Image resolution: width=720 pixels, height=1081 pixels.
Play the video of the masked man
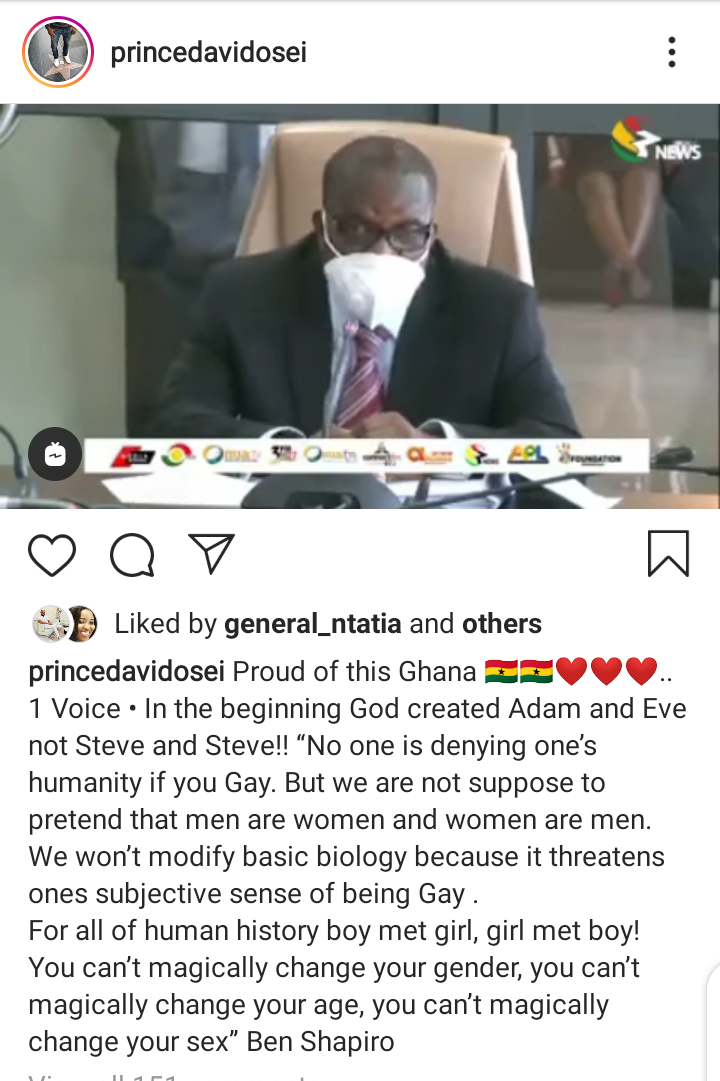360,306
